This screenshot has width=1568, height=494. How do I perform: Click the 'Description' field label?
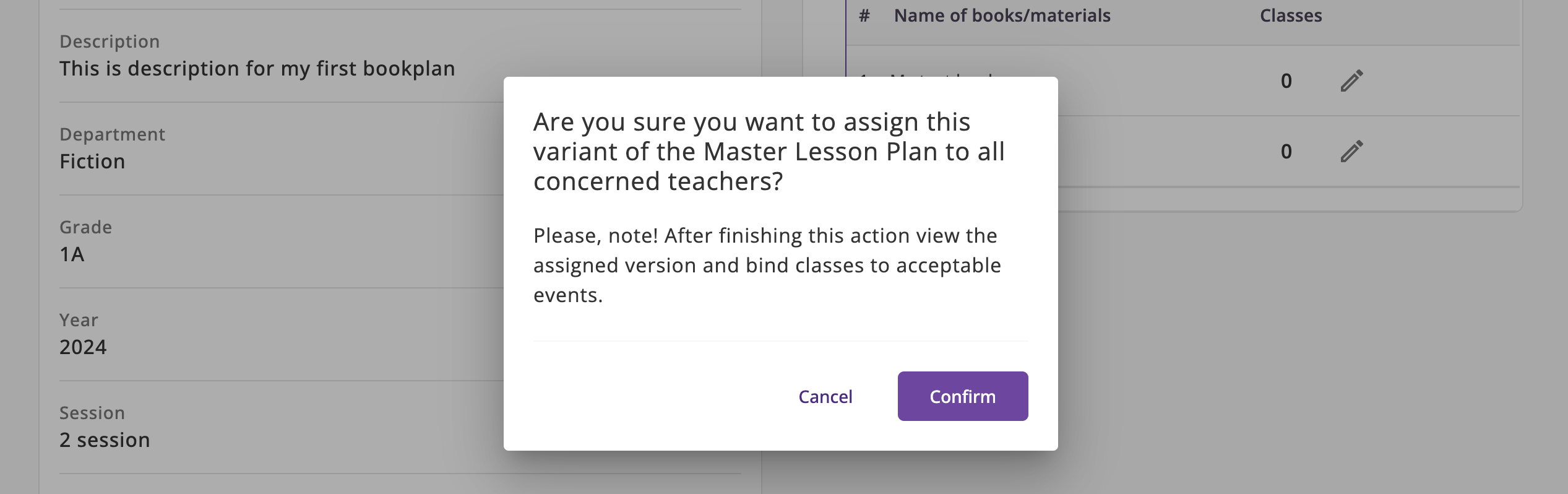coord(110,41)
